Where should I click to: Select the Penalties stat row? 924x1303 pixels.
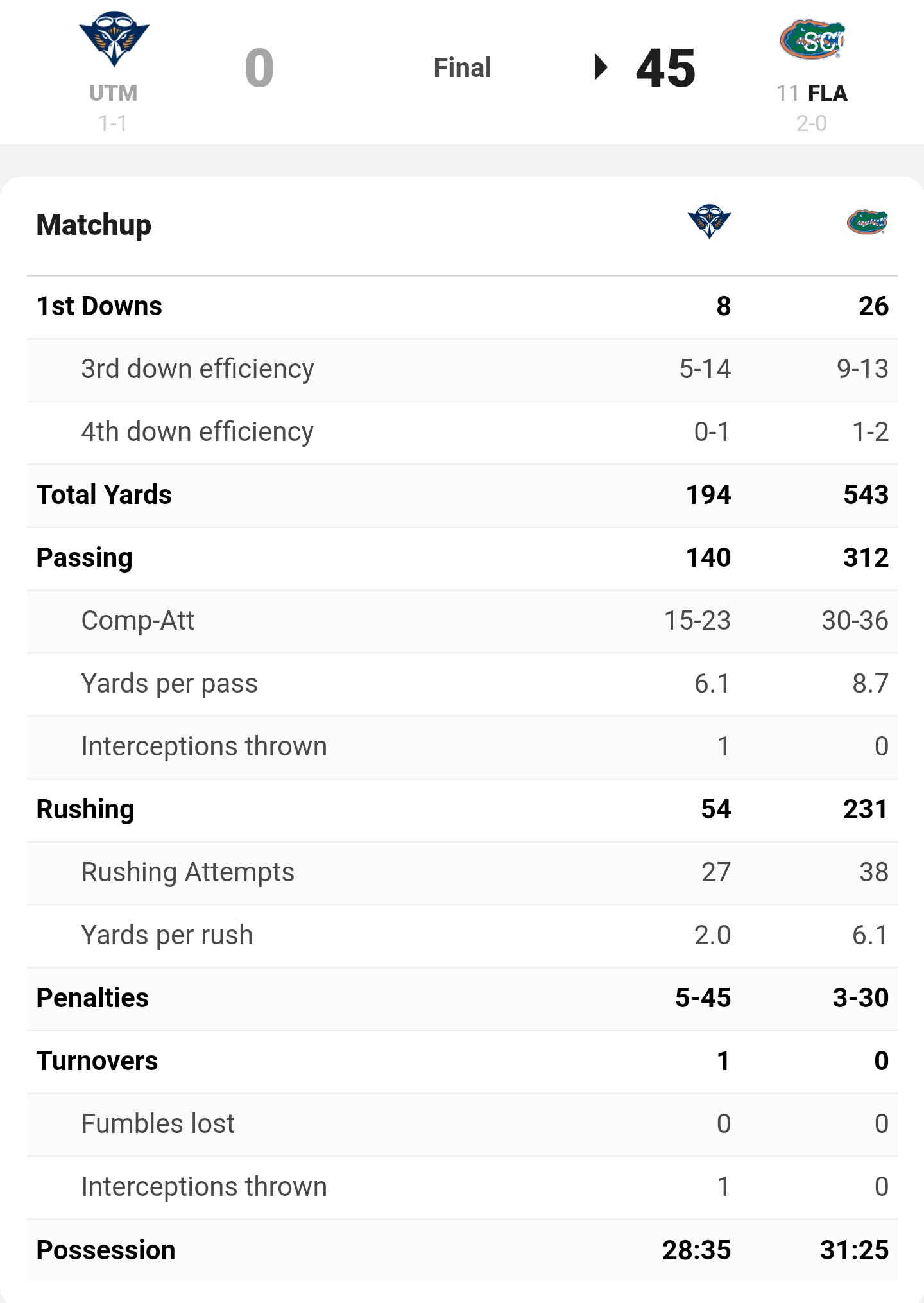(x=462, y=999)
